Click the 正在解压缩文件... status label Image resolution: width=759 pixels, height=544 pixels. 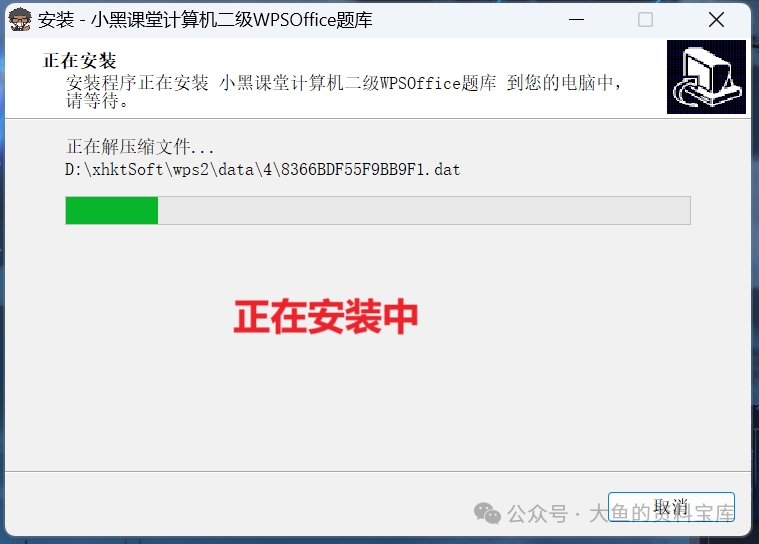pyautogui.click(x=140, y=147)
